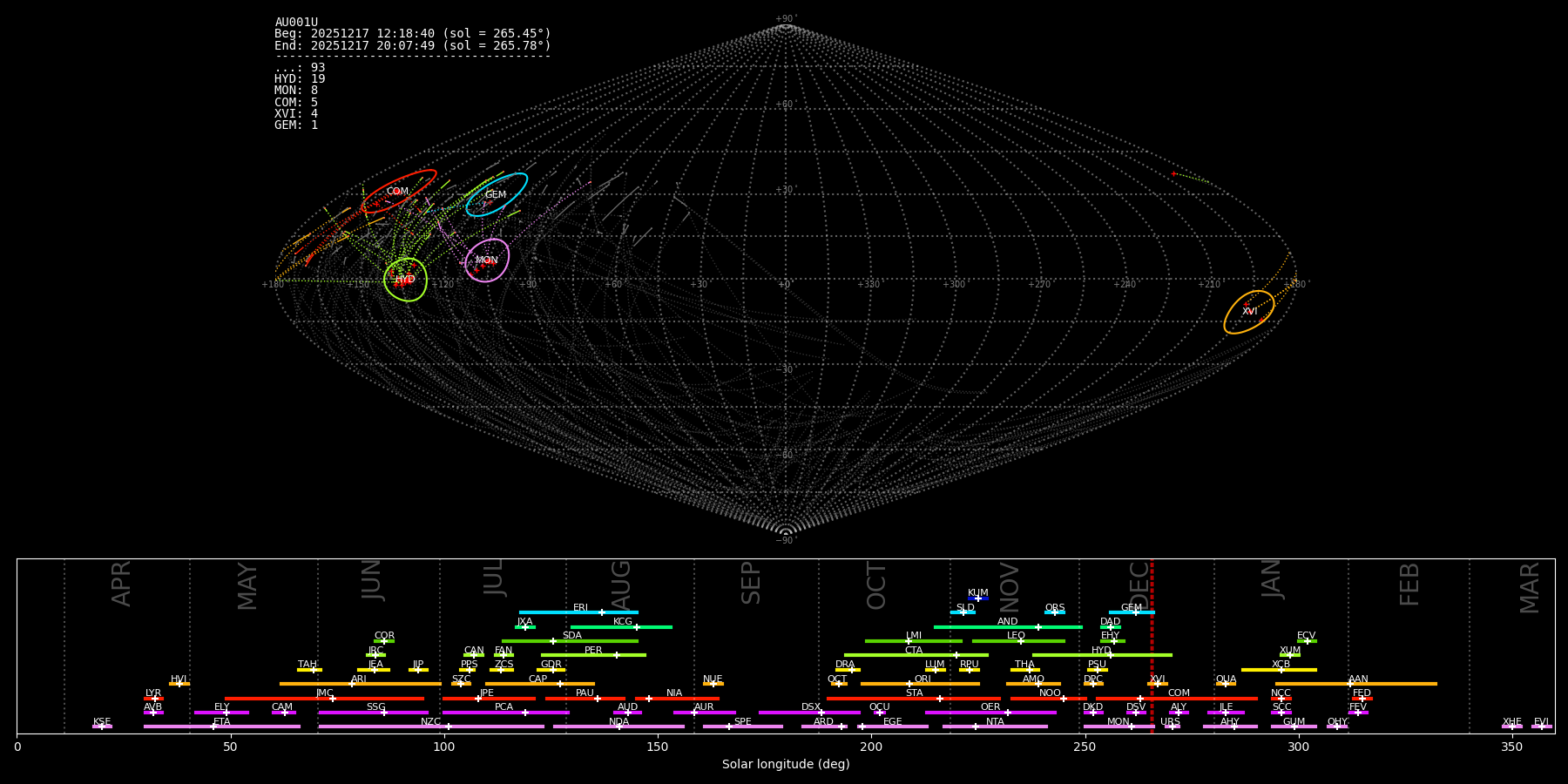The height and width of the screenshot is (784, 1568).
Task: Select the pink NDA shower bar
Action: 618,727
